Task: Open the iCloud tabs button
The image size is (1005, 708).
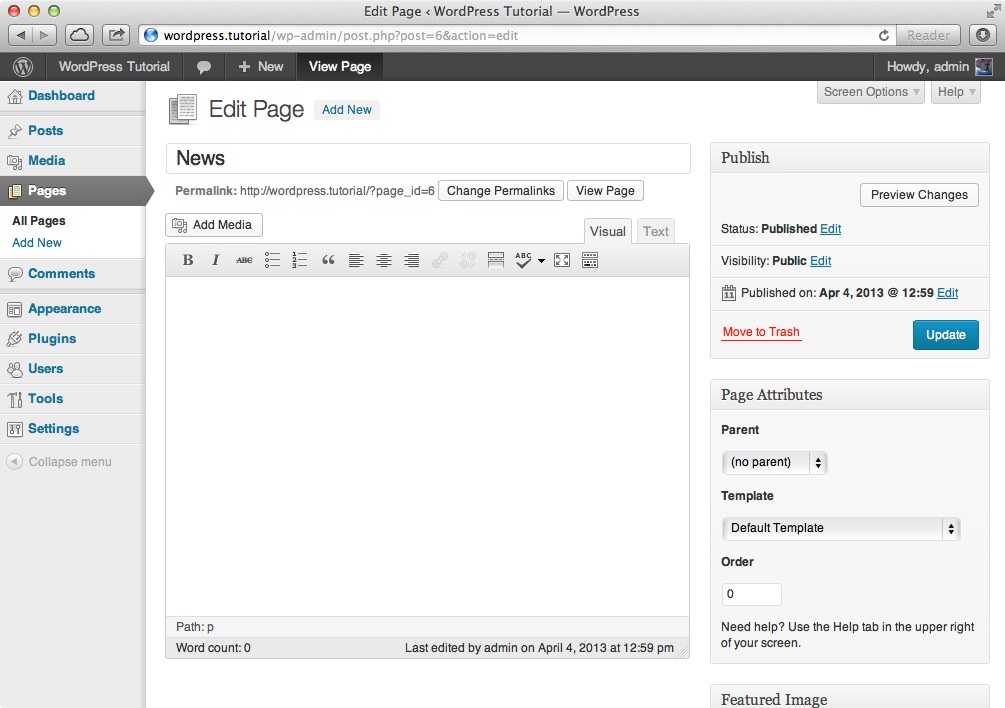Action: click(79, 35)
